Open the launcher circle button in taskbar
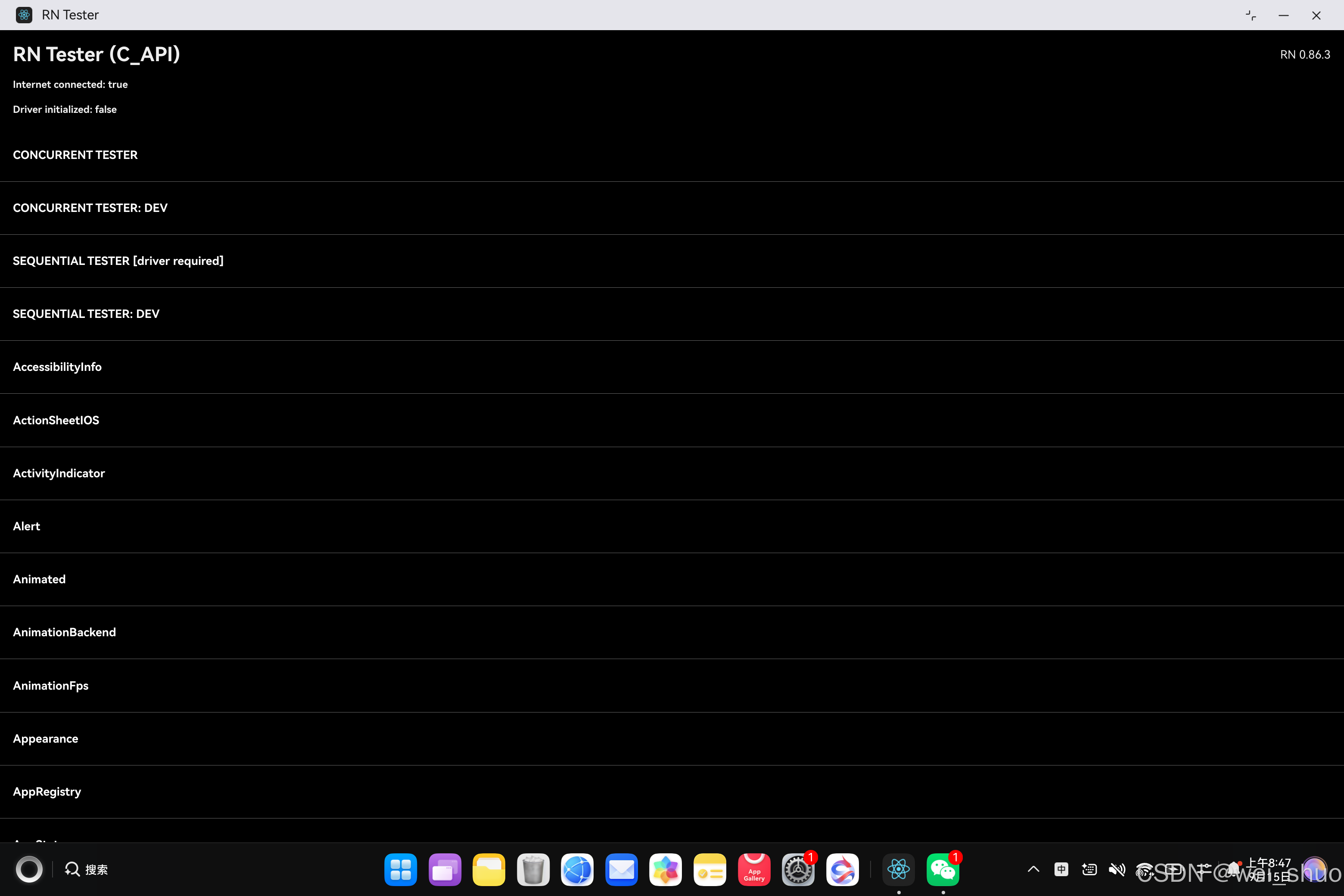Screen dimensions: 1344x896 [x=29, y=869]
